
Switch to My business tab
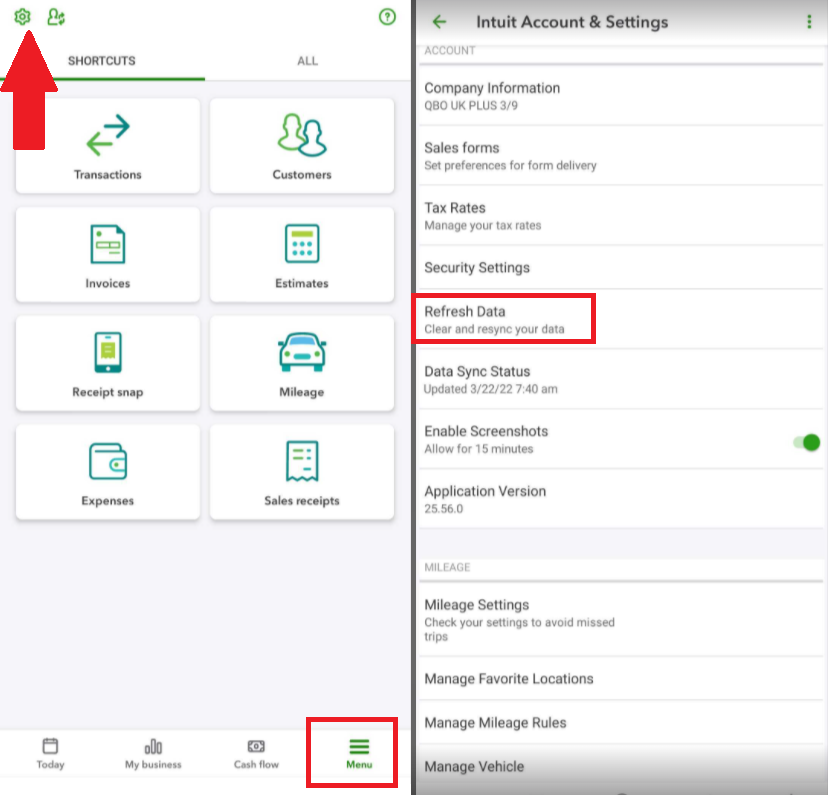pyautogui.click(x=153, y=753)
